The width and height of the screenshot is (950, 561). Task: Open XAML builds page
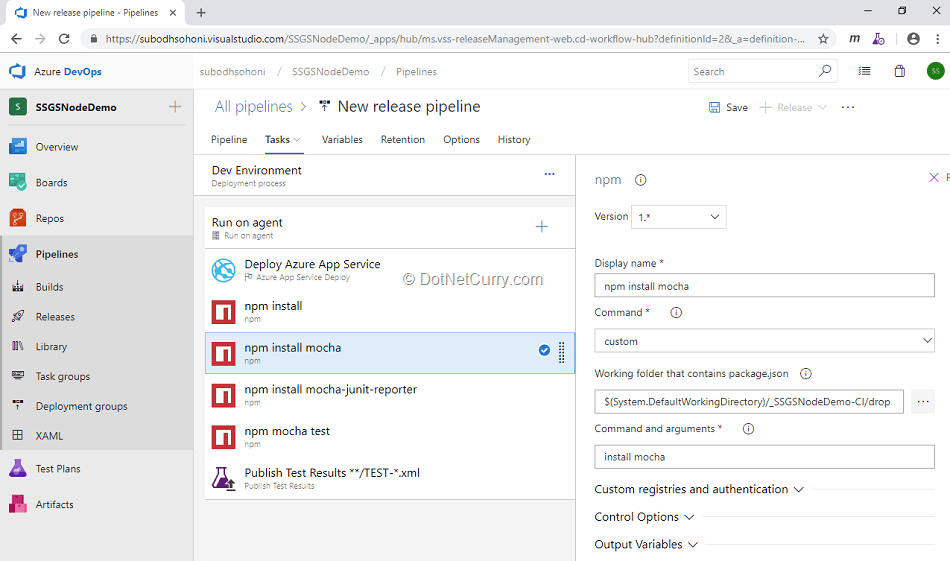tap(49, 436)
